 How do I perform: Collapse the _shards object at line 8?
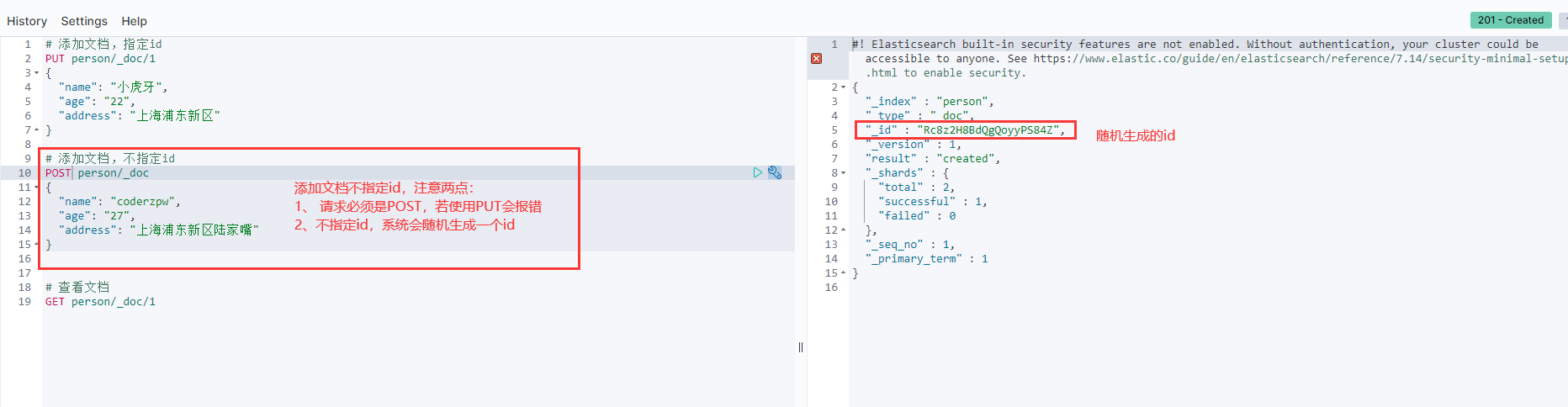click(x=844, y=173)
